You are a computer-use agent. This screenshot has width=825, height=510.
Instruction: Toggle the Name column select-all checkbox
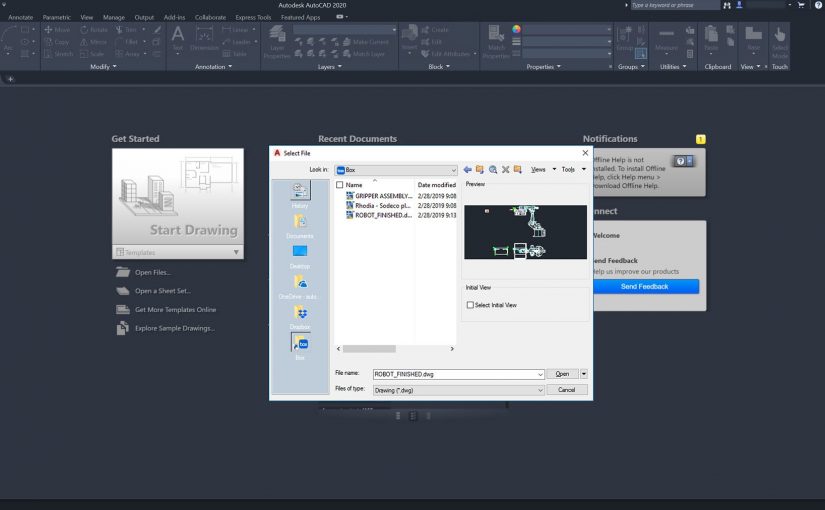pyautogui.click(x=339, y=185)
